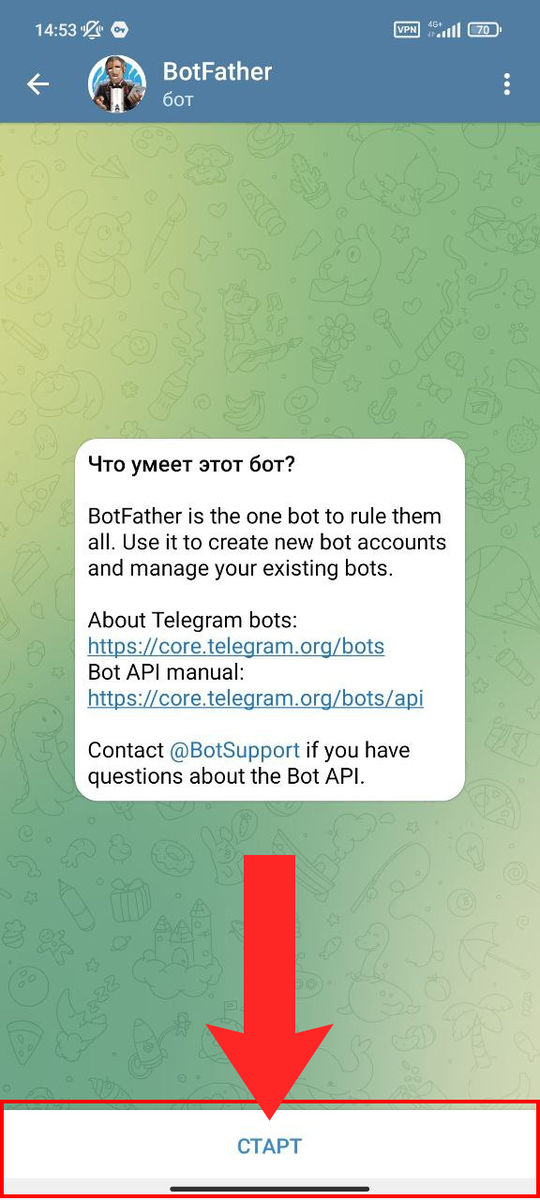Open the core.telegram.org/bots link
Viewport: 540px width, 1200px height.
[236, 646]
